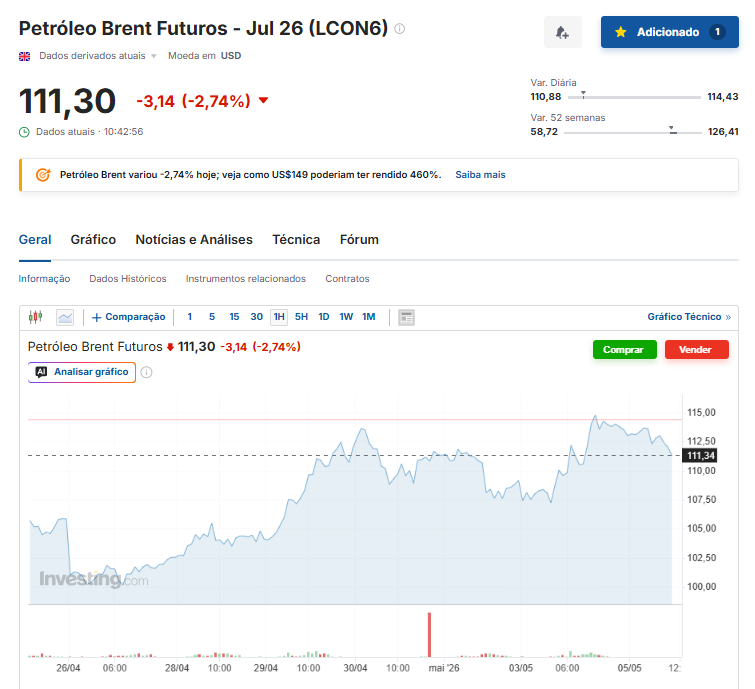Click the 30/04 date on time axis
755x689 pixels.
pos(355,668)
